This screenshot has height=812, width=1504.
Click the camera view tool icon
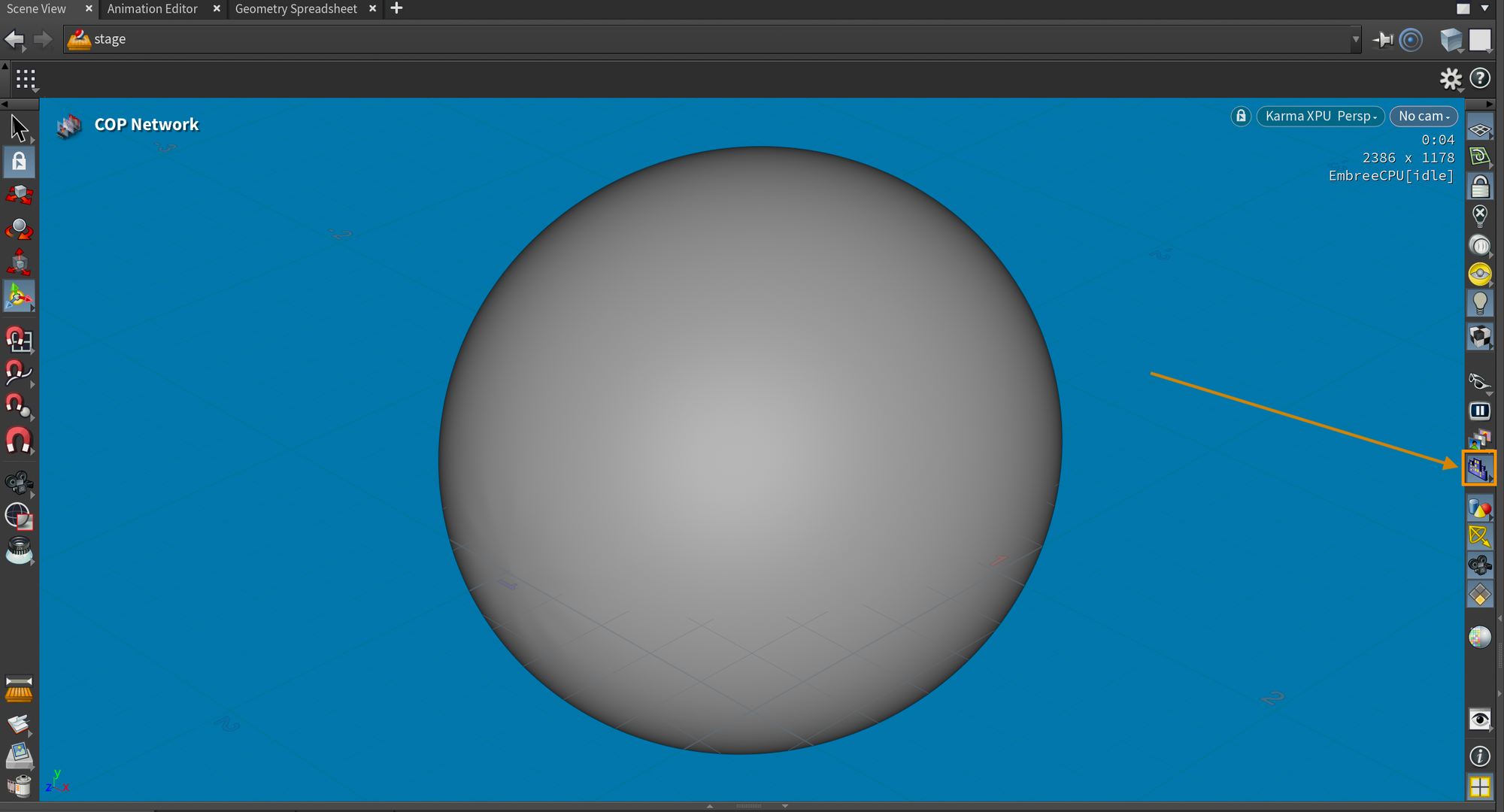pos(19,483)
